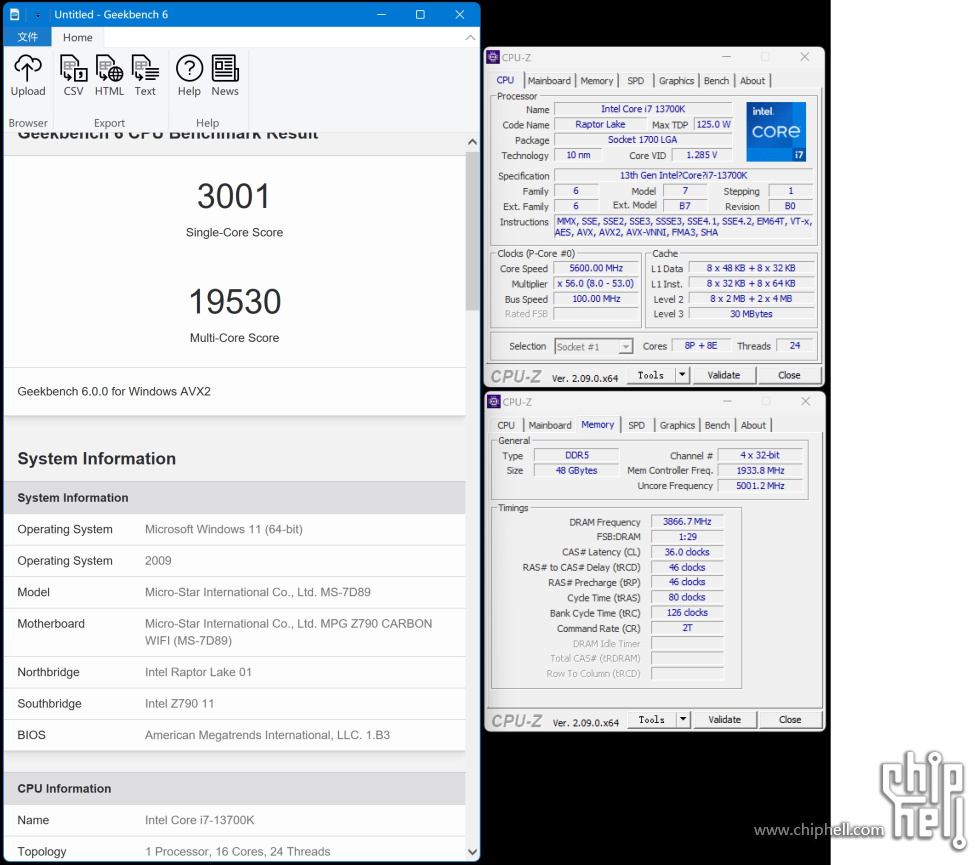This screenshot has width=980, height=865.
Task: Export results as Text
Action: click(145, 75)
